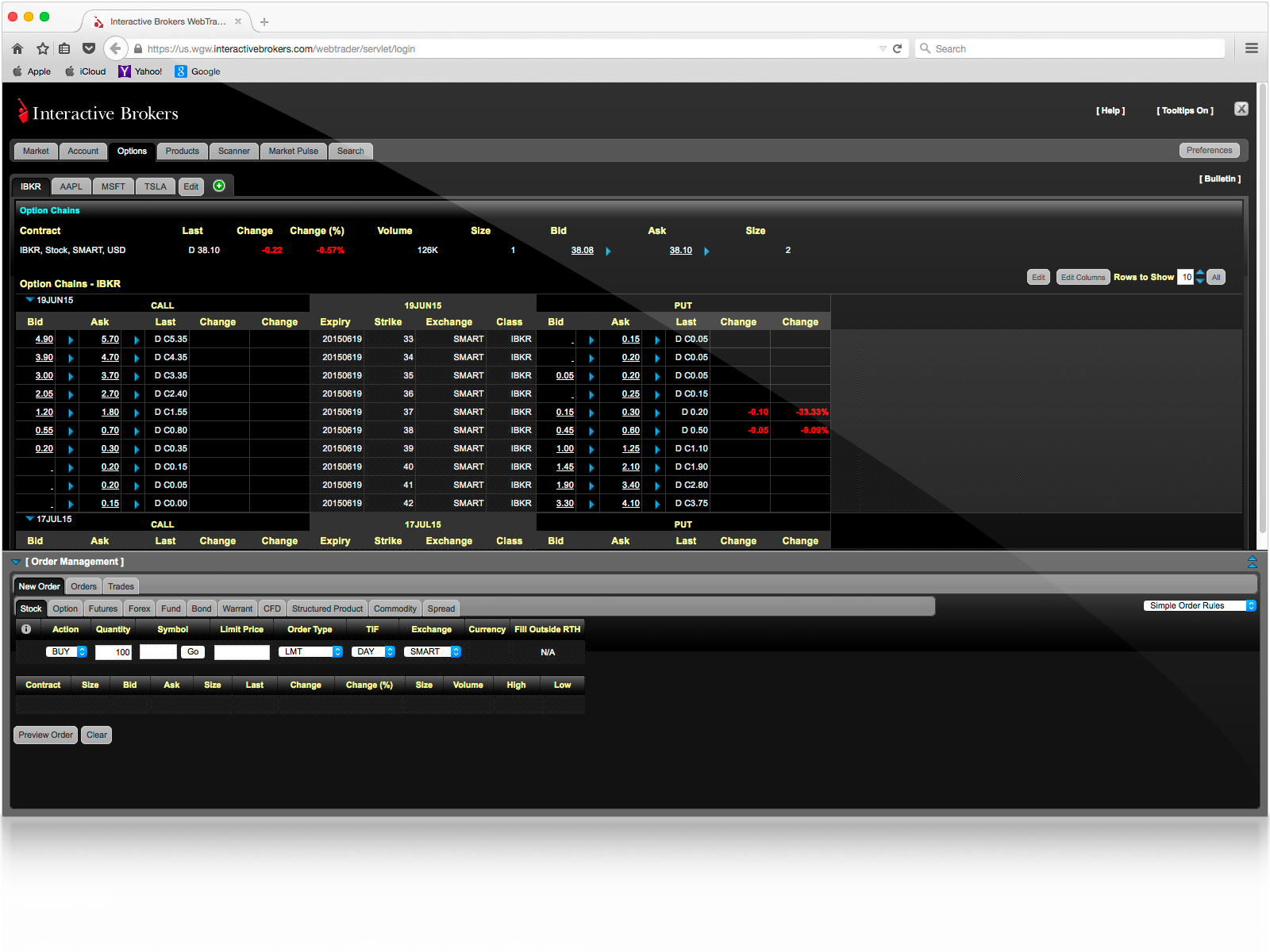The width and height of the screenshot is (1270, 952).
Task: Select the AAPL ticker tab
Action: tap(71, 186)
